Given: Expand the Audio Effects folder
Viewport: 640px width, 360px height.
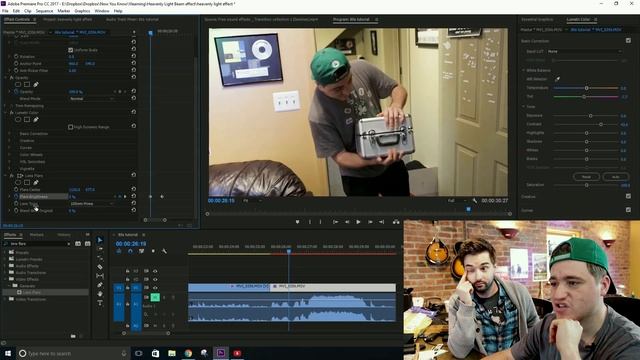Looking at the screenshot, I should (5, 266).
